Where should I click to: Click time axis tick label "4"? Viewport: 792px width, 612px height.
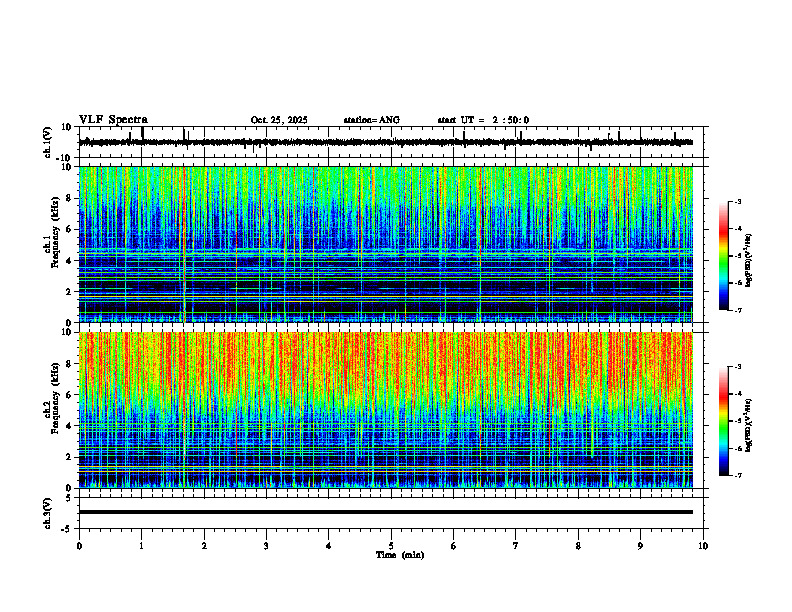tap(329, 546)
